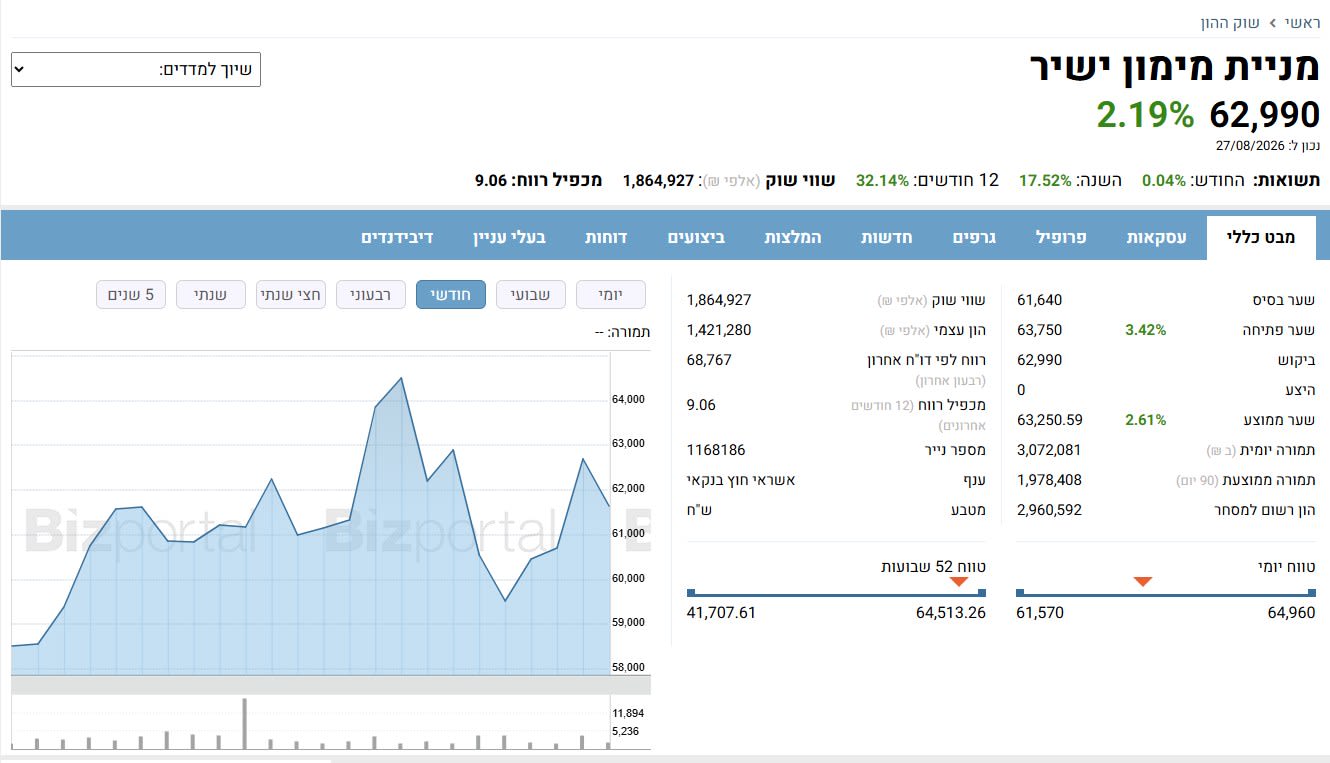Click the security number '1168186'
The height and width of the screenshot is (763, 1330).
tap(716, 450)
